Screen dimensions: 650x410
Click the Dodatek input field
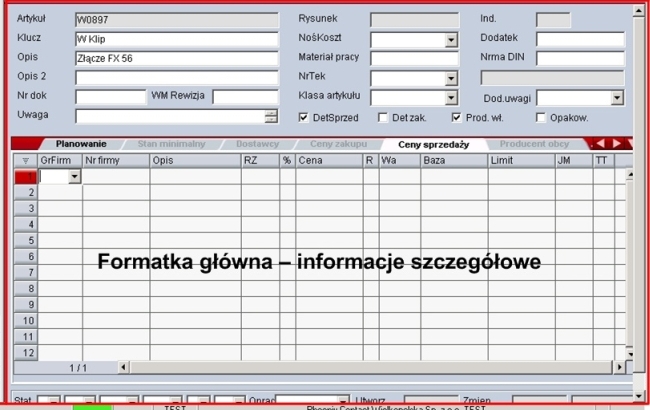click(580, 39)
